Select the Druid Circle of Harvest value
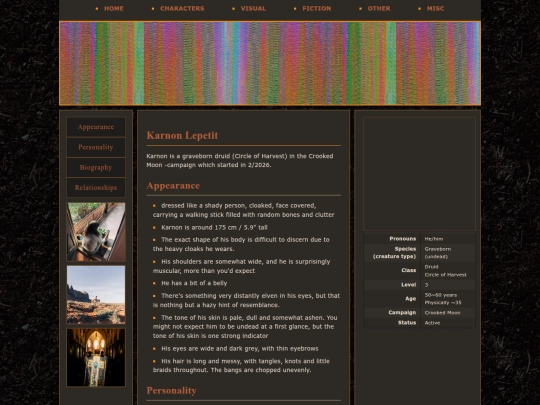The image size is (540, 405). (x=445, y=271)
